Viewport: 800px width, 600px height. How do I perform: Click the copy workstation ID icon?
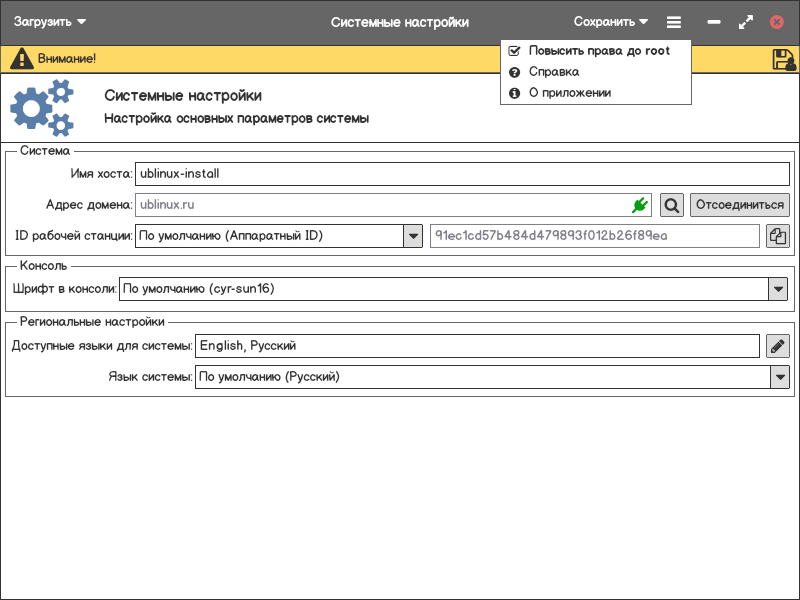pyautogui.click(x=777, y=236)
